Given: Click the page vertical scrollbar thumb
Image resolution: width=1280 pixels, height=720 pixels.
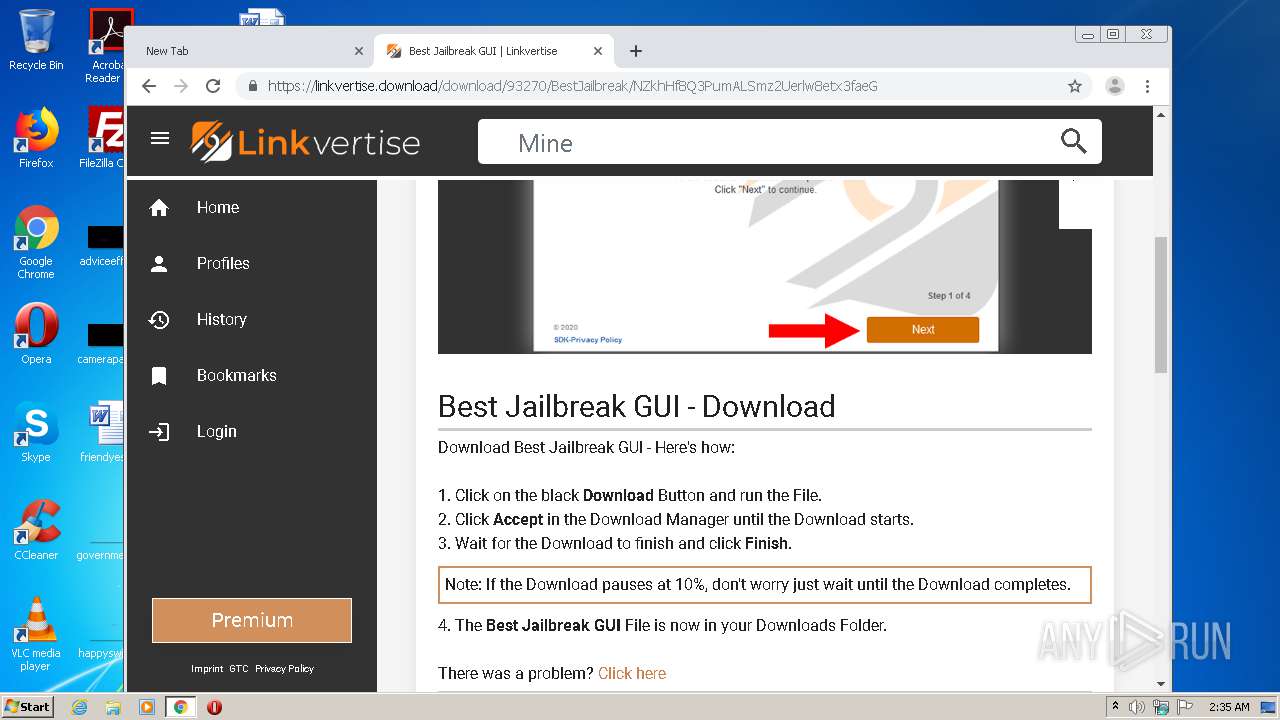Looking at the screenshot, I should click(x=1161, y=305).
